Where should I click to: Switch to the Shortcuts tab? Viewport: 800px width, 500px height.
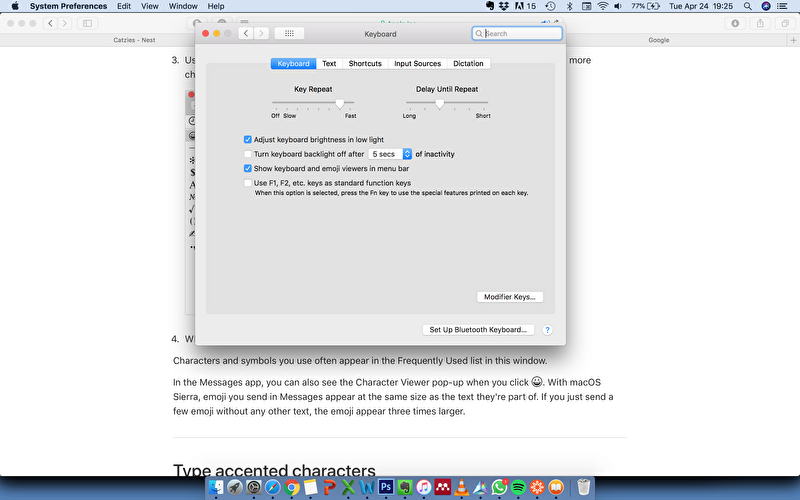click(365, 63)
